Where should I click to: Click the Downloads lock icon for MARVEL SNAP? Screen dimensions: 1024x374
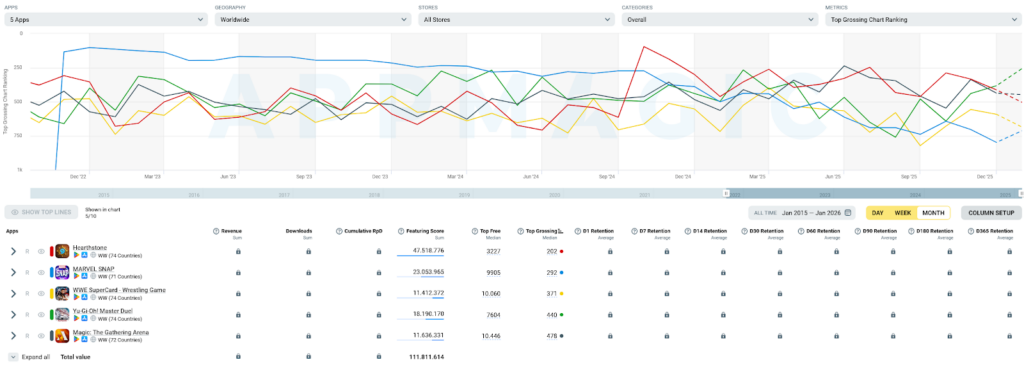pyautogui.click(x=308, y=272)
